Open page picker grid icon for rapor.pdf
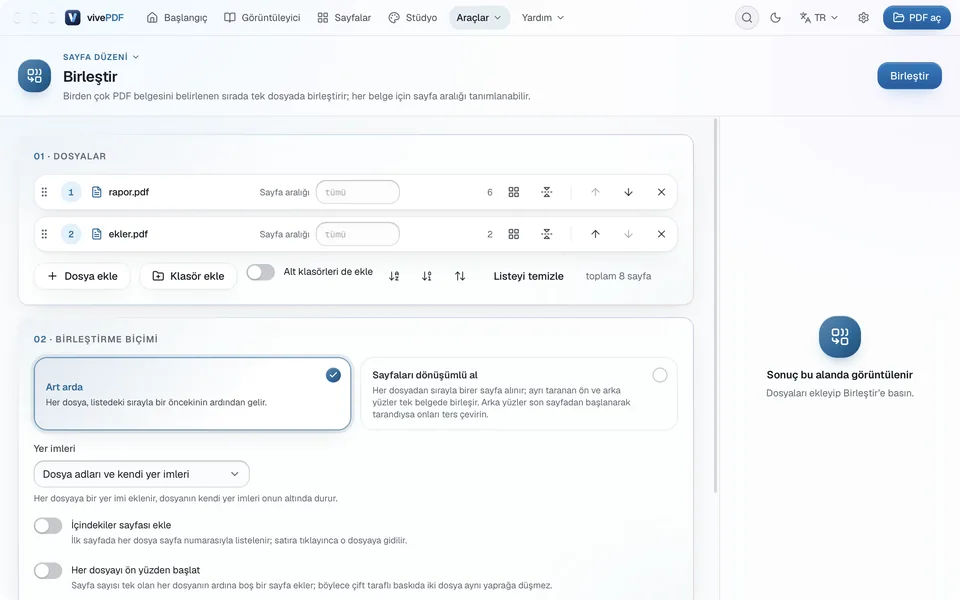This screenshot has width=960, height=600. (x=514, y=192)
